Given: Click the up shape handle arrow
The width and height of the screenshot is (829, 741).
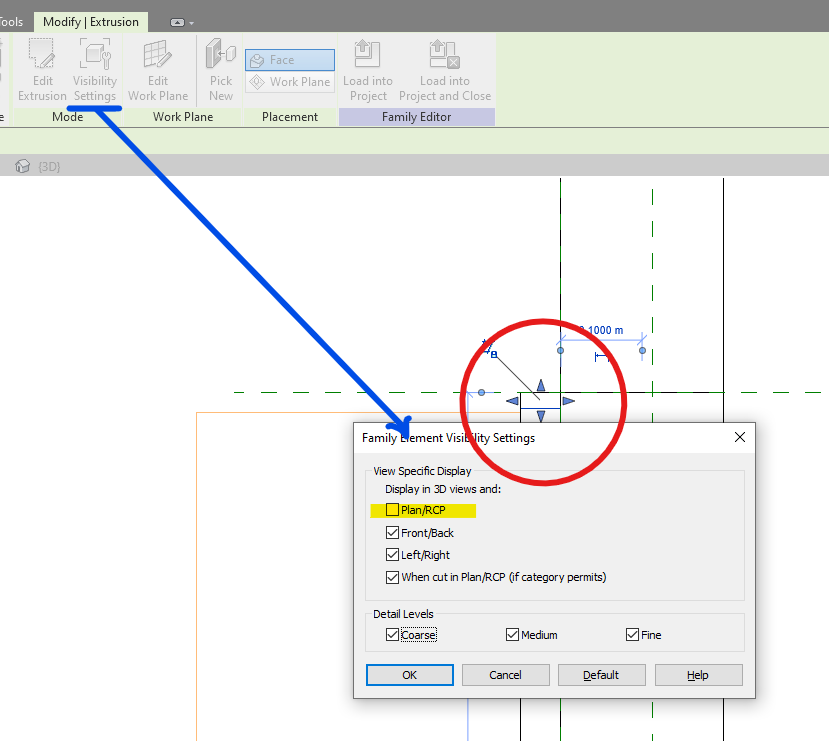Looking at the screenshot, I should pyautogui.click(x=541, y=385).
